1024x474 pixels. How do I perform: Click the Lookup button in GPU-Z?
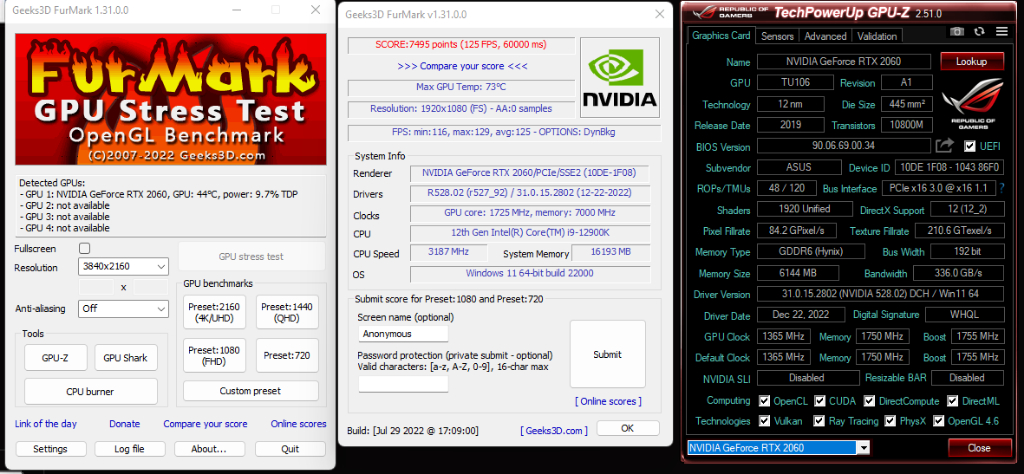click(x=972, y=61)
